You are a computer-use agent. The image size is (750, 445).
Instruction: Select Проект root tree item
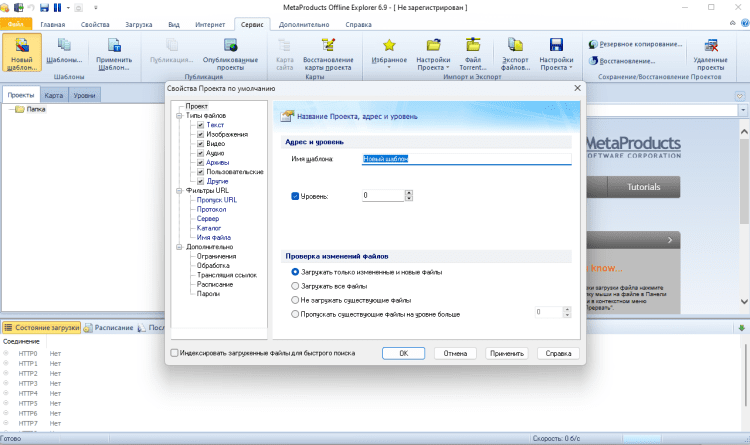(x=197, y=106)
